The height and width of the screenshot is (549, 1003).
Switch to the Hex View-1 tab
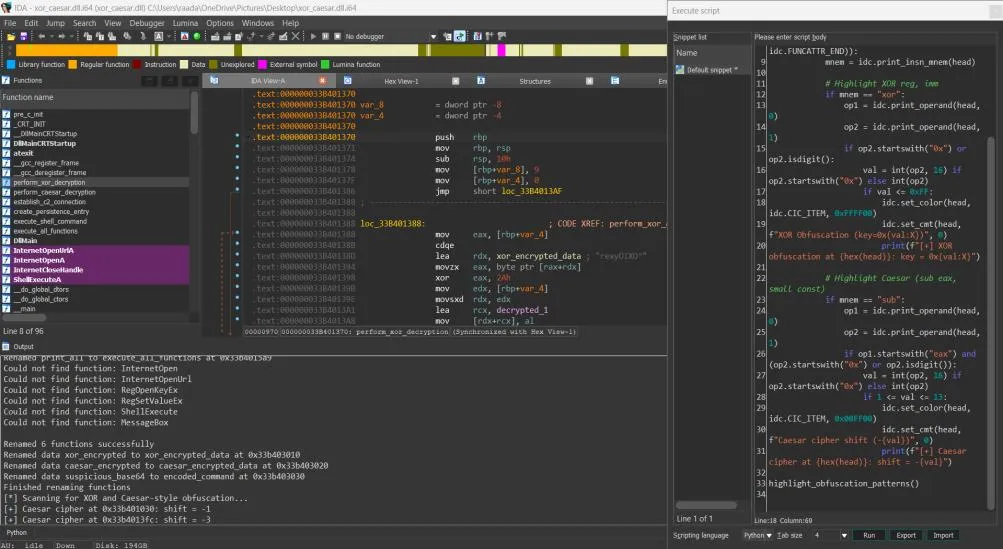(401, 81)
